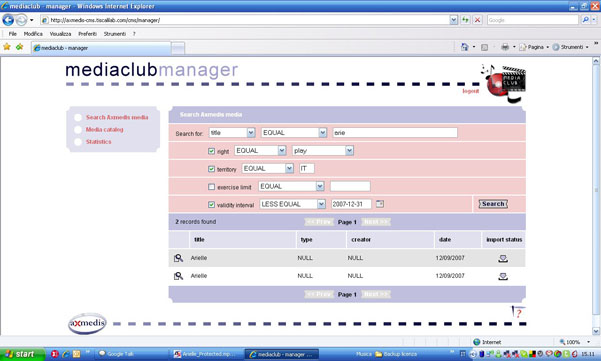
Task: Open calendar picker next to validity date
Action: point(379,204)
